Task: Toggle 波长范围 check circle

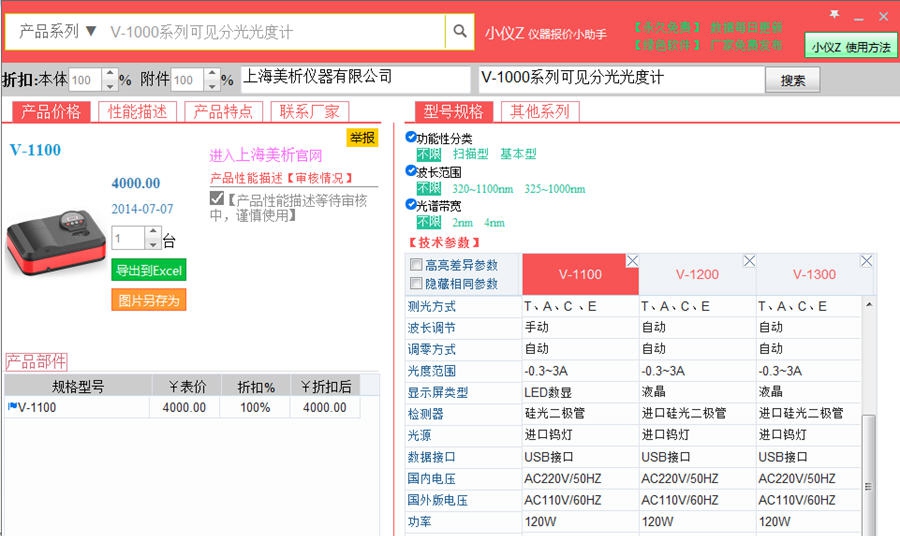Action: pyautogui.click(x=410, y=170)
